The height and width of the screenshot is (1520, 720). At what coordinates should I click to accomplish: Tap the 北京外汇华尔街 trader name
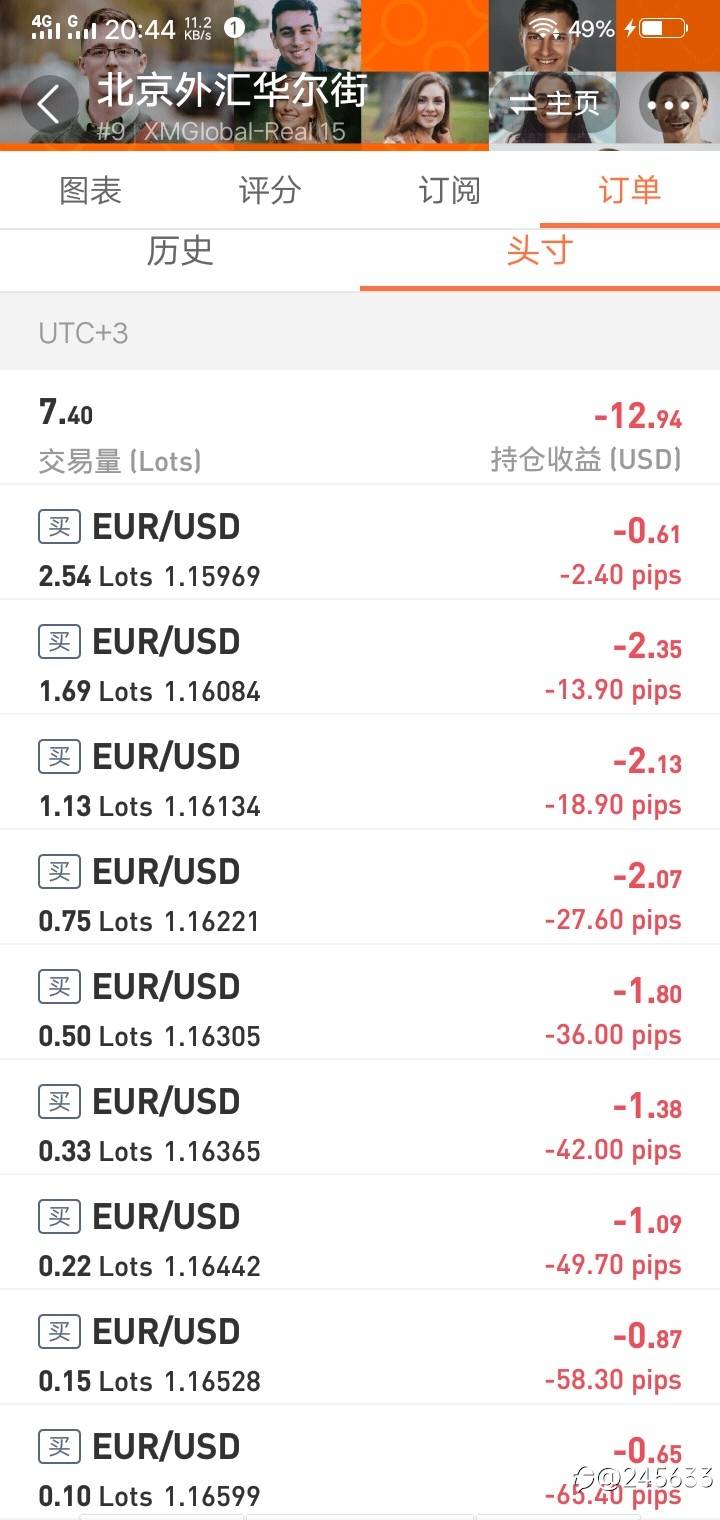coord(232,90)
